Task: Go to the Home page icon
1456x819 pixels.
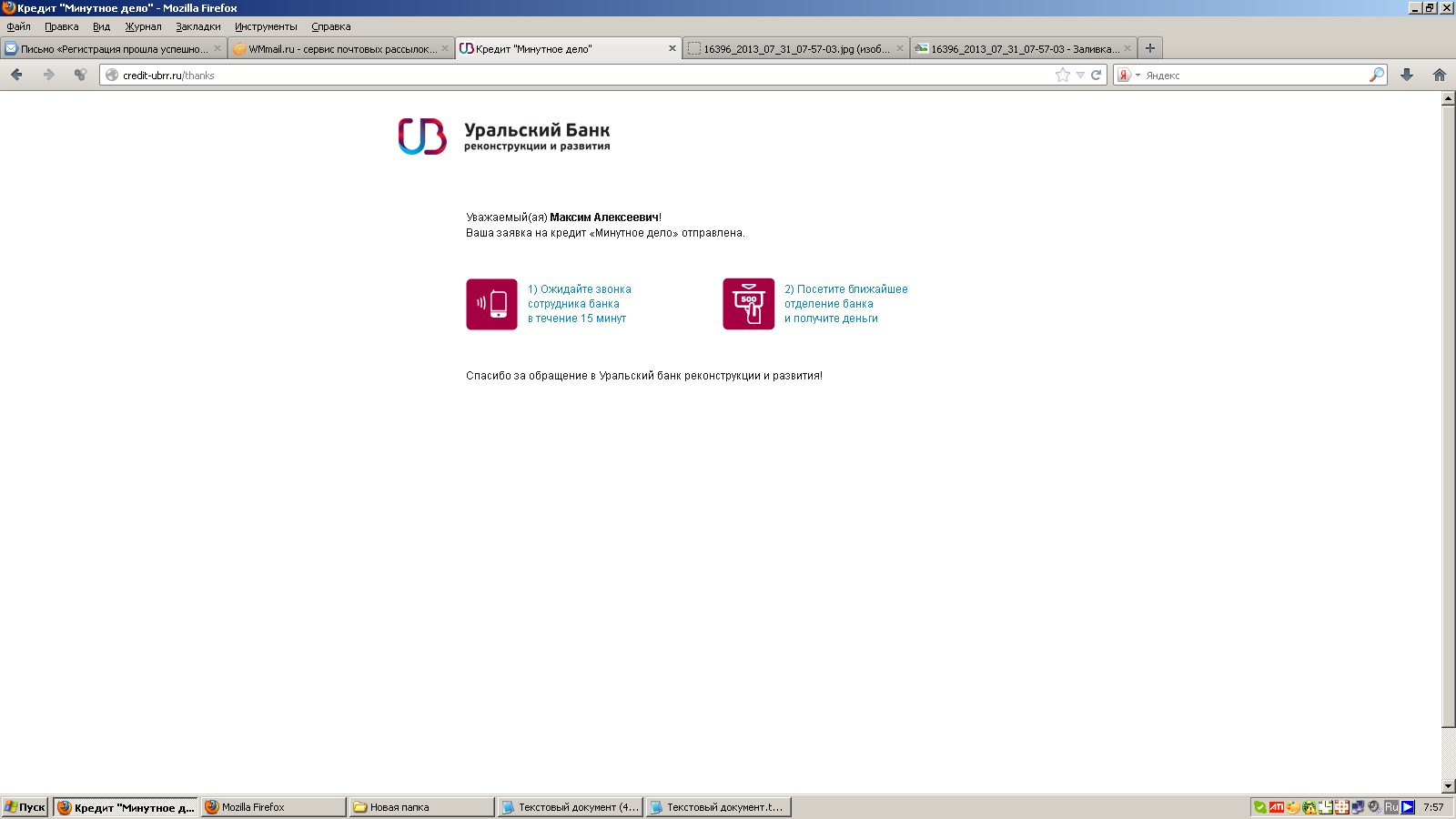Action: [x=1440, y=75]
